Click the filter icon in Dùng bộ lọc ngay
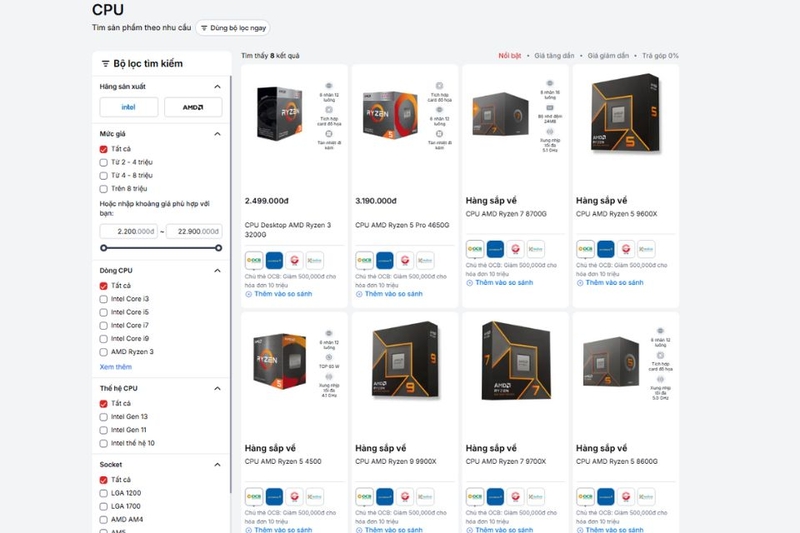This screenshot has height=533, width=800. [204, 28]
